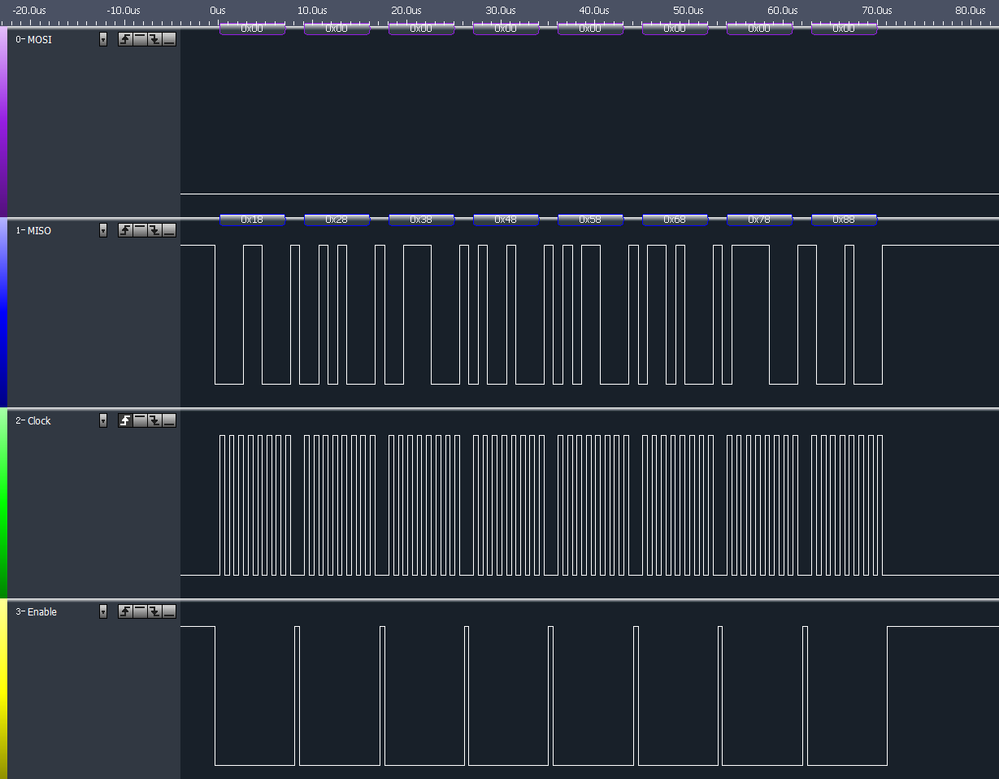Set falling edge trigger on Enable channel
The width and height of the screenshot is (999, 779).
click(153, 611)
